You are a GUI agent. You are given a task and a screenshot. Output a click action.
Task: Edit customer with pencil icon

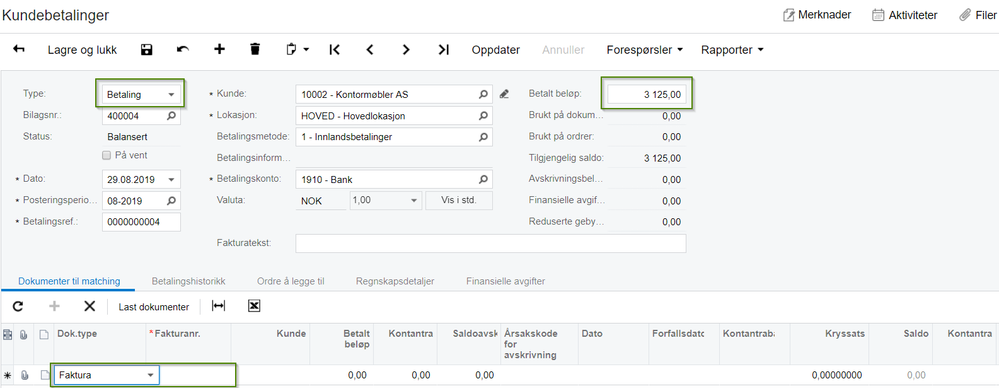click(504, 94)
